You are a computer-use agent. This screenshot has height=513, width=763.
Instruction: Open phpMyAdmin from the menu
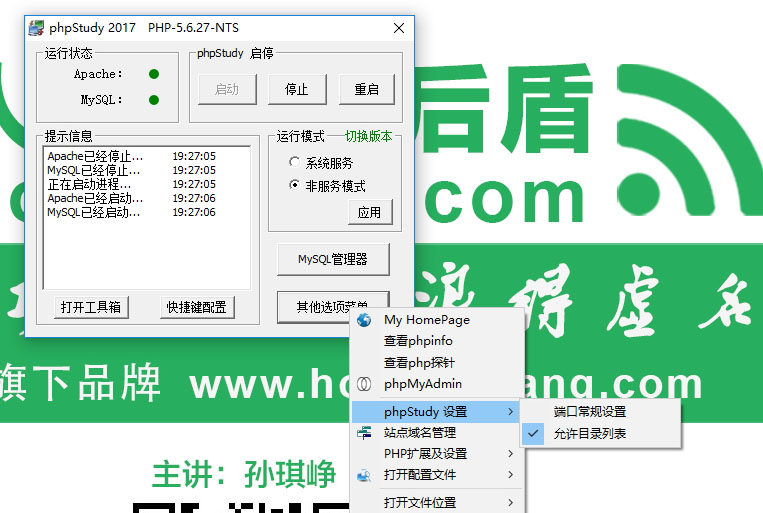pyautogui.click(x=437, y=384)
